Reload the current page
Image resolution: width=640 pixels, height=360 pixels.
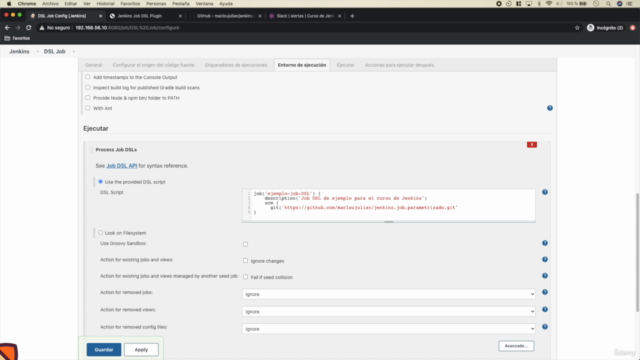pos(29,28)
